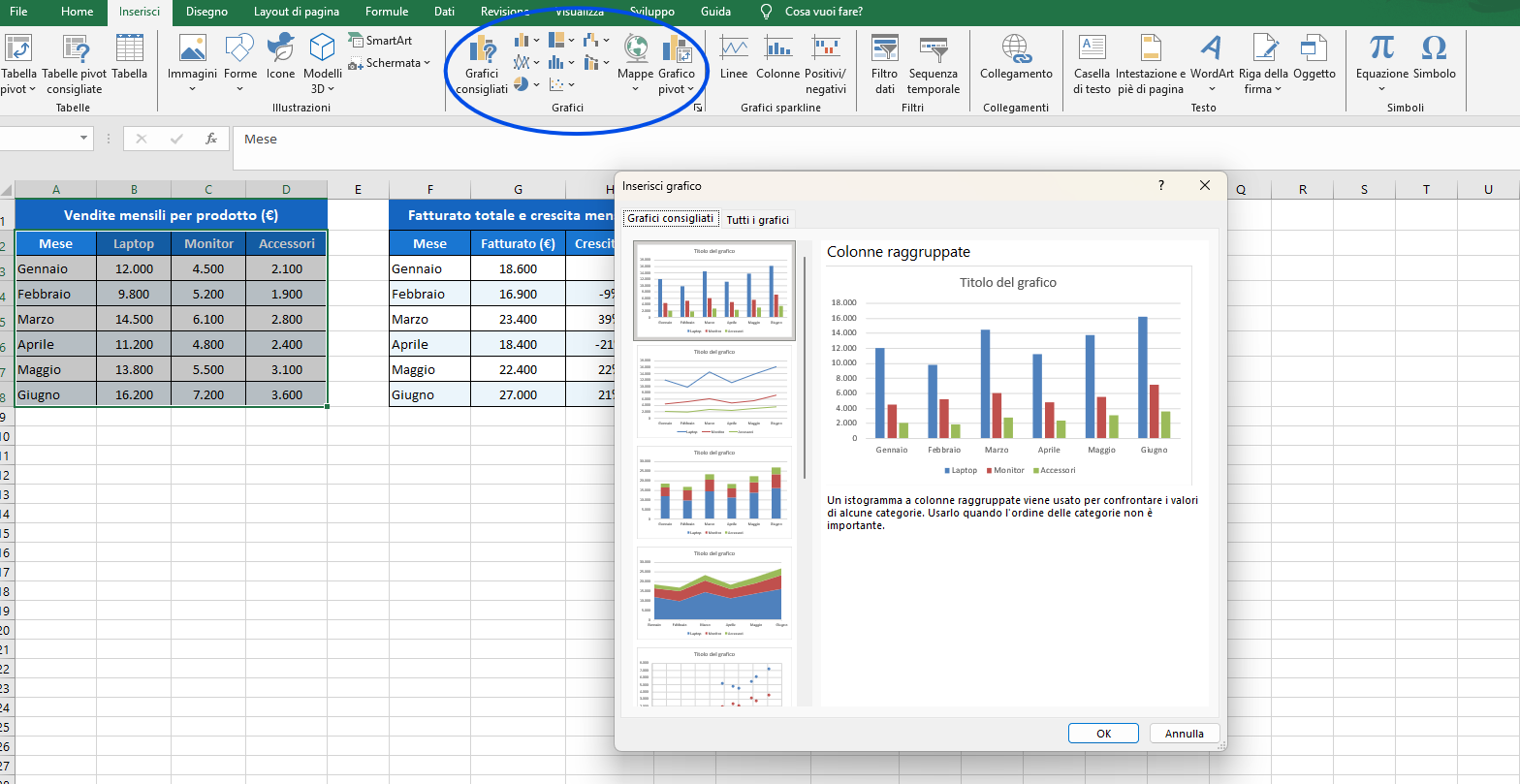The image size is (1520, 784).
Task: Click the Icone button in Illustrazioni
Action: coord(281,58)
